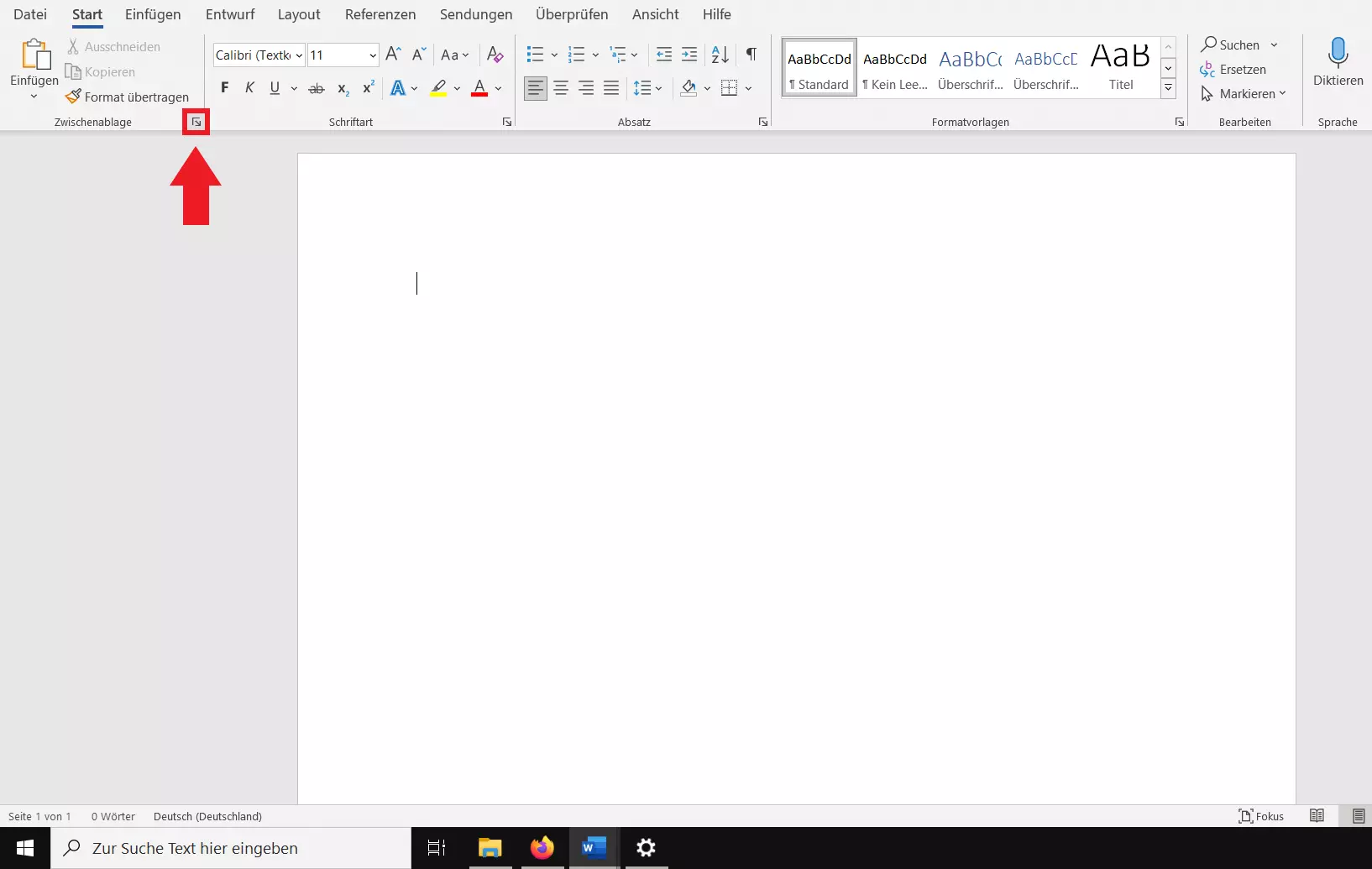The height and width of the screenshot is (869, 1372).
Task: Open Fokus mode in status bar
Action: (1261, 816)
